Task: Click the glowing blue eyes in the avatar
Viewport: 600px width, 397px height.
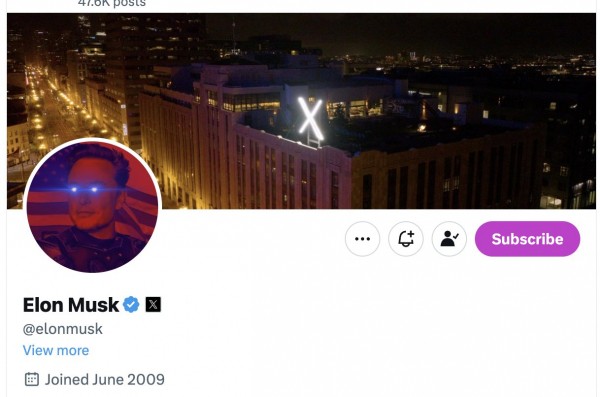Action: coord(85,190)
